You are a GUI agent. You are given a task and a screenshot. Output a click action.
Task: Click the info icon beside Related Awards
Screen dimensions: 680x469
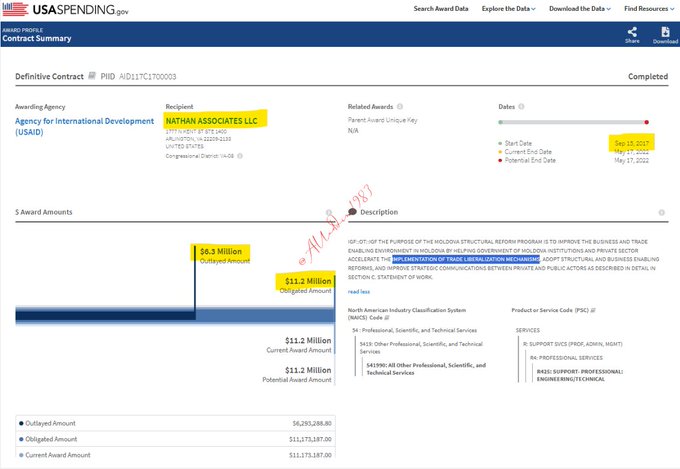tap(400, 106)
